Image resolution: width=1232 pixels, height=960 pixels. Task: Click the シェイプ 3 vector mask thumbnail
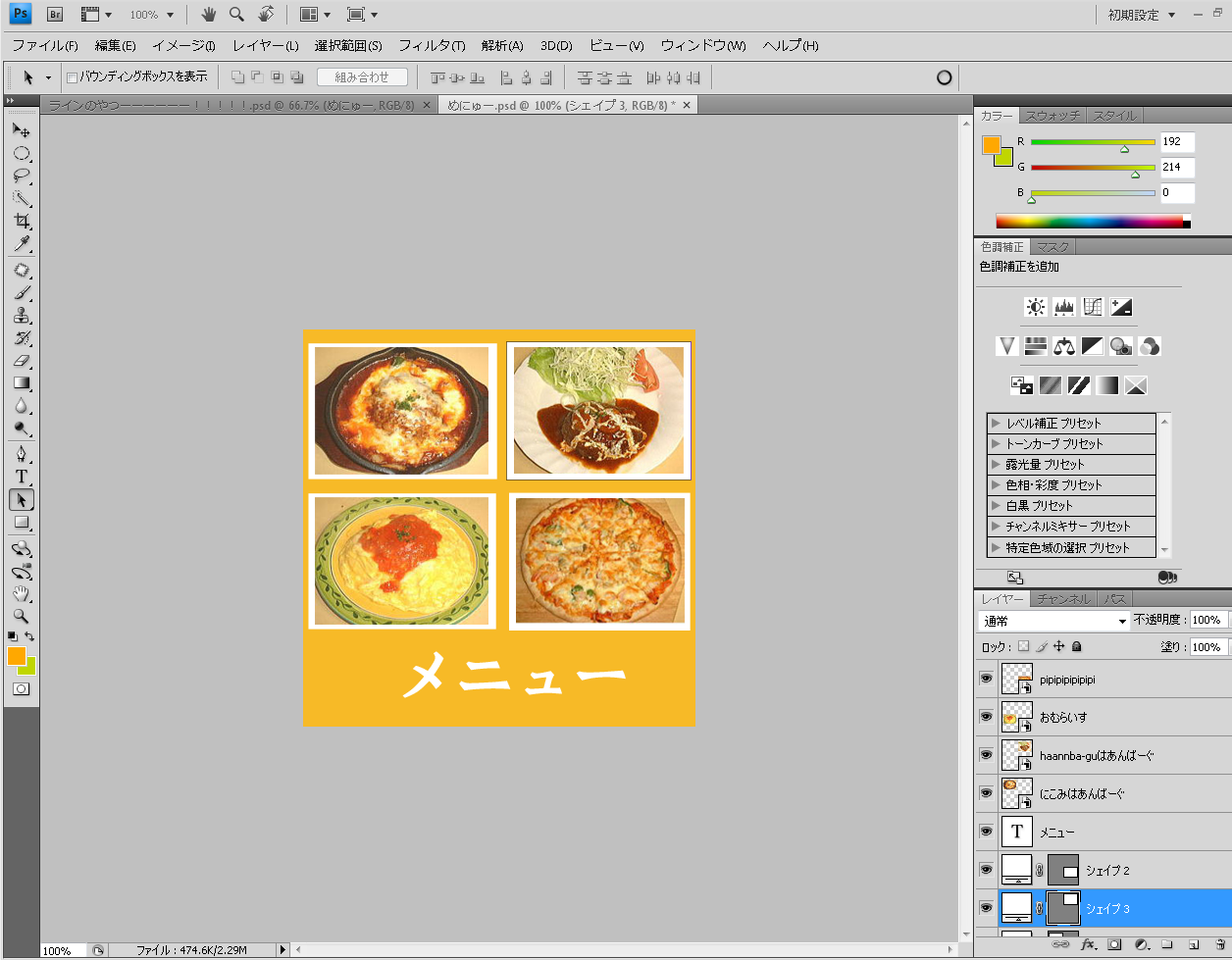click(x=1063, y=908)
